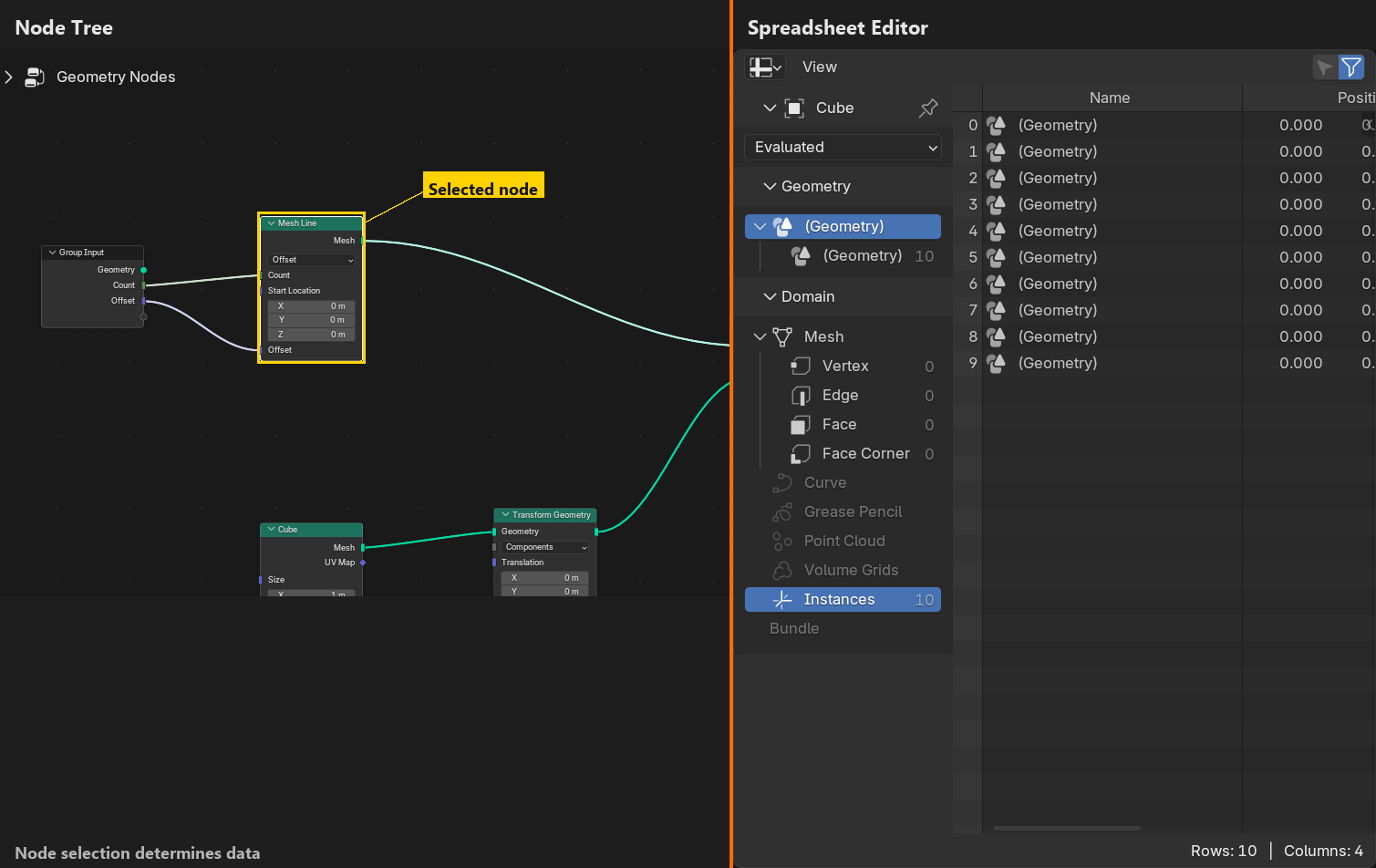Image resolution: width=1376 pixels, height=868 pixels.
Task: Collapse the Group Input node
Action: 52,253
